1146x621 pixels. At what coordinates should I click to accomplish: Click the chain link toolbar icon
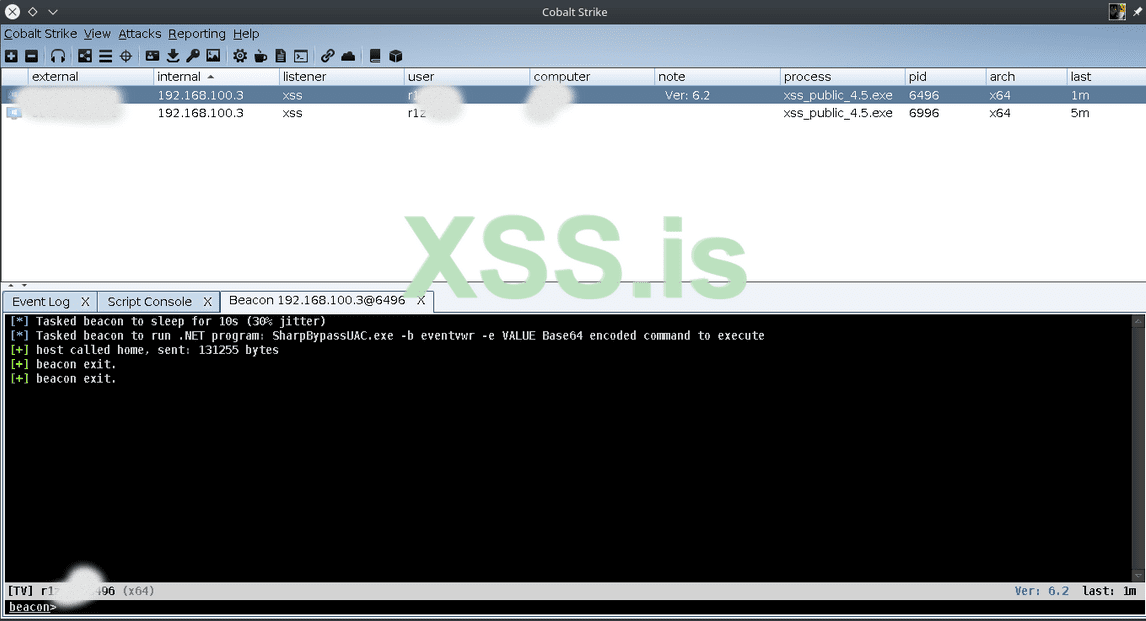coord(327,56)
